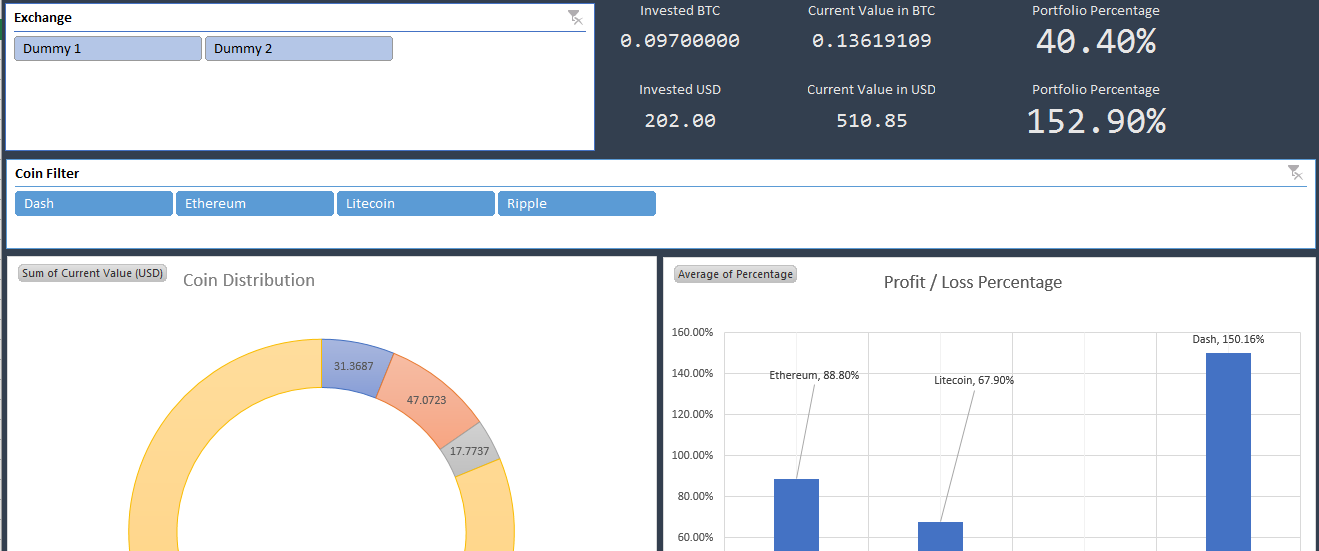This screenshot has height=551, width=1319.
Task: Click the gray donut segment labeled 17.7737
Action: pos(469,451)
